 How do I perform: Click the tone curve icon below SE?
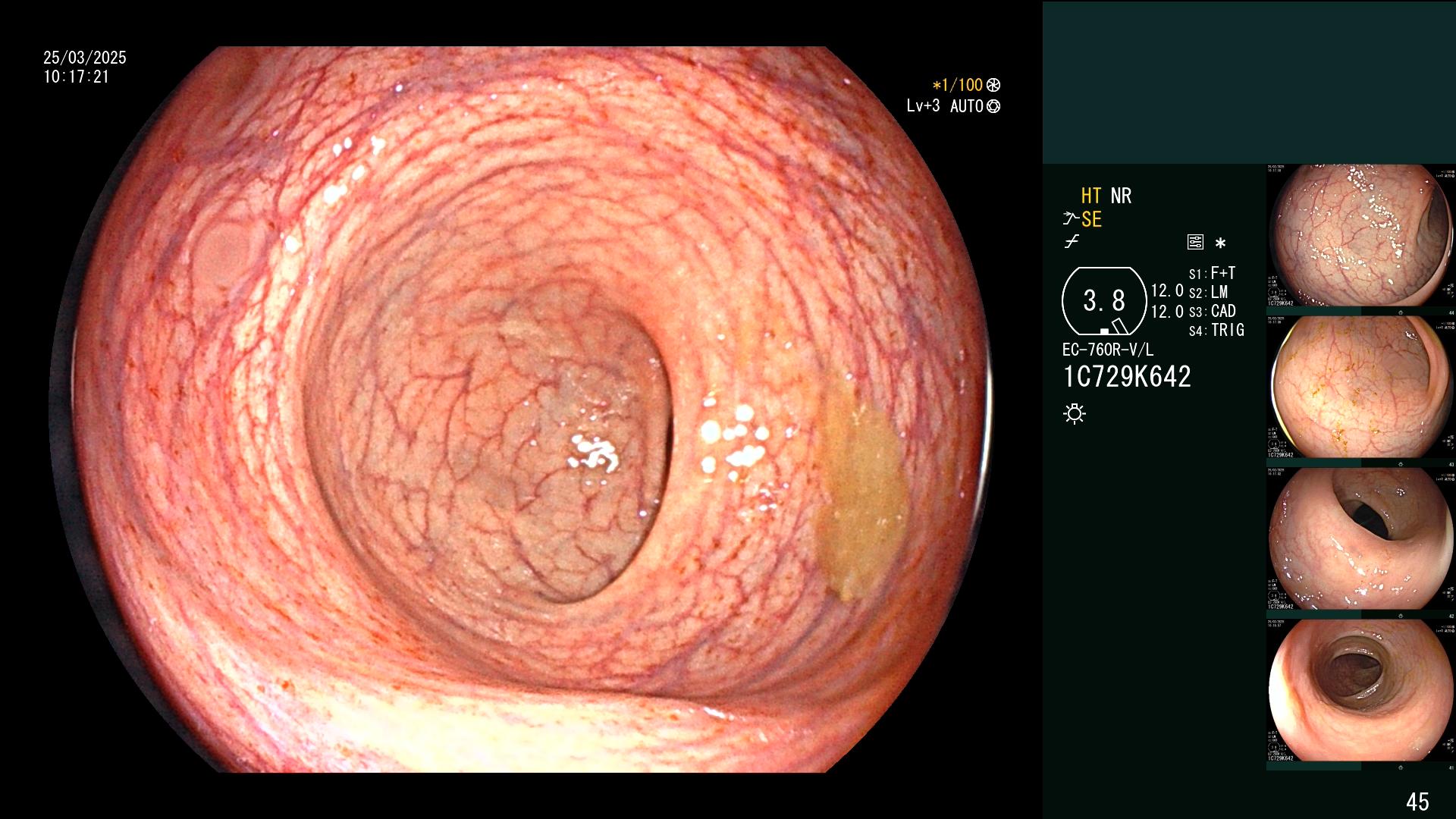(1072, 242)
